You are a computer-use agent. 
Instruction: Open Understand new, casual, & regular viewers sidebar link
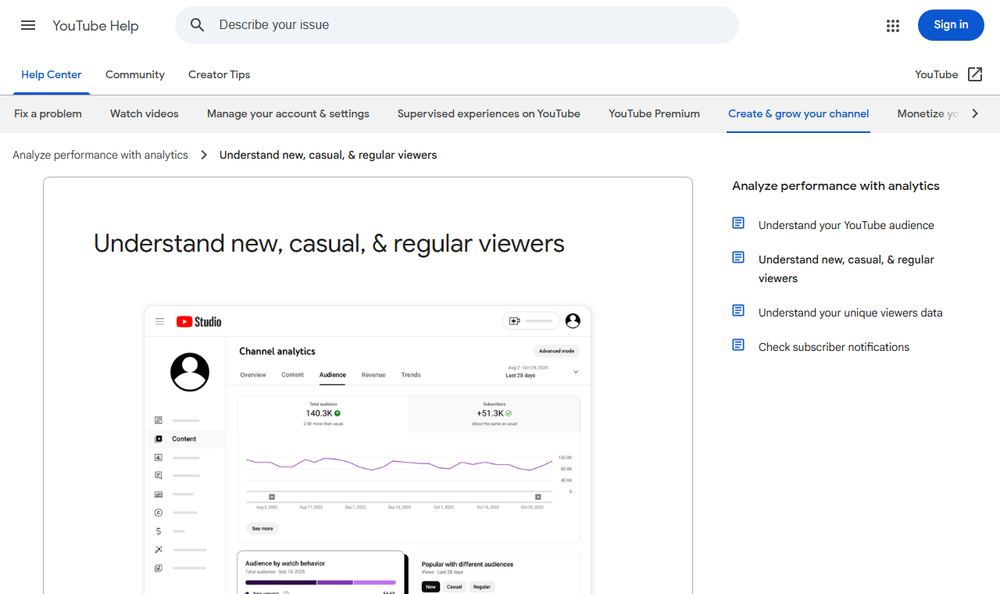pyautogui.click(x=846, y=269)
